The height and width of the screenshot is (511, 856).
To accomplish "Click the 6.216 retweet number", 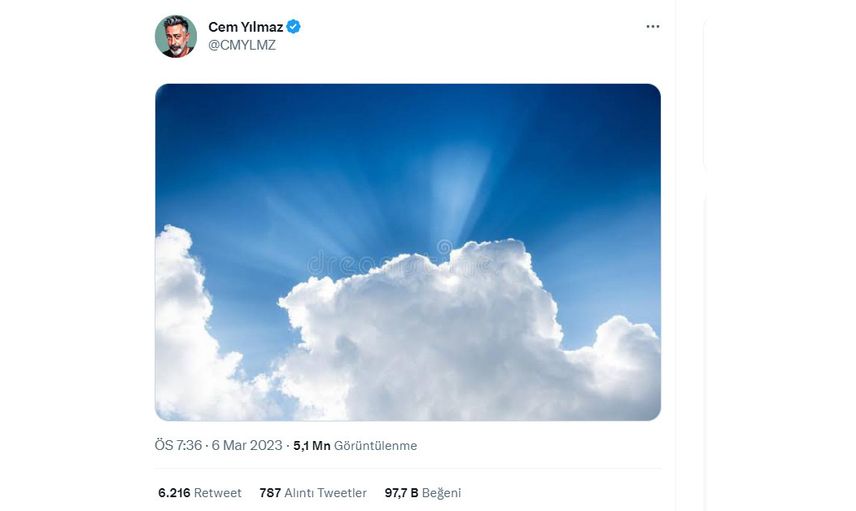I will (174, 493).
